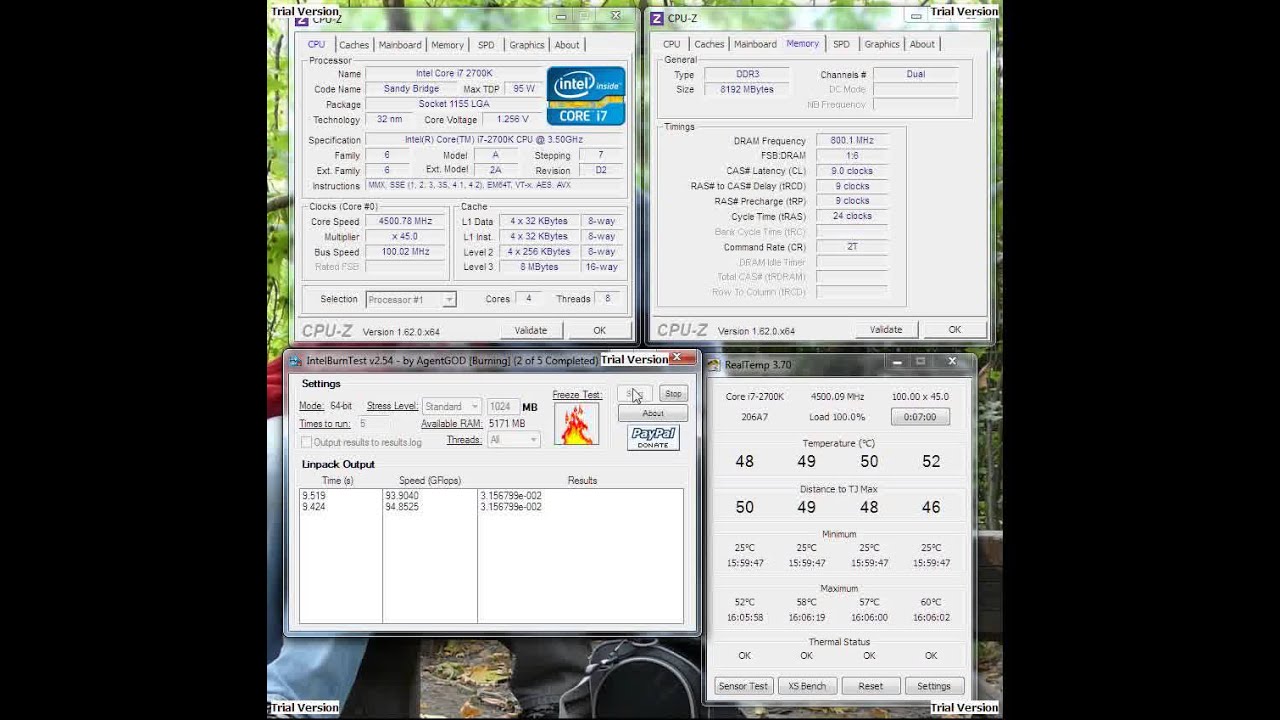Click the 0:07:00 timer button in RealTemp
This screenshot has height=720, width=1280.
pyautogui.click(x=920, y=417)
